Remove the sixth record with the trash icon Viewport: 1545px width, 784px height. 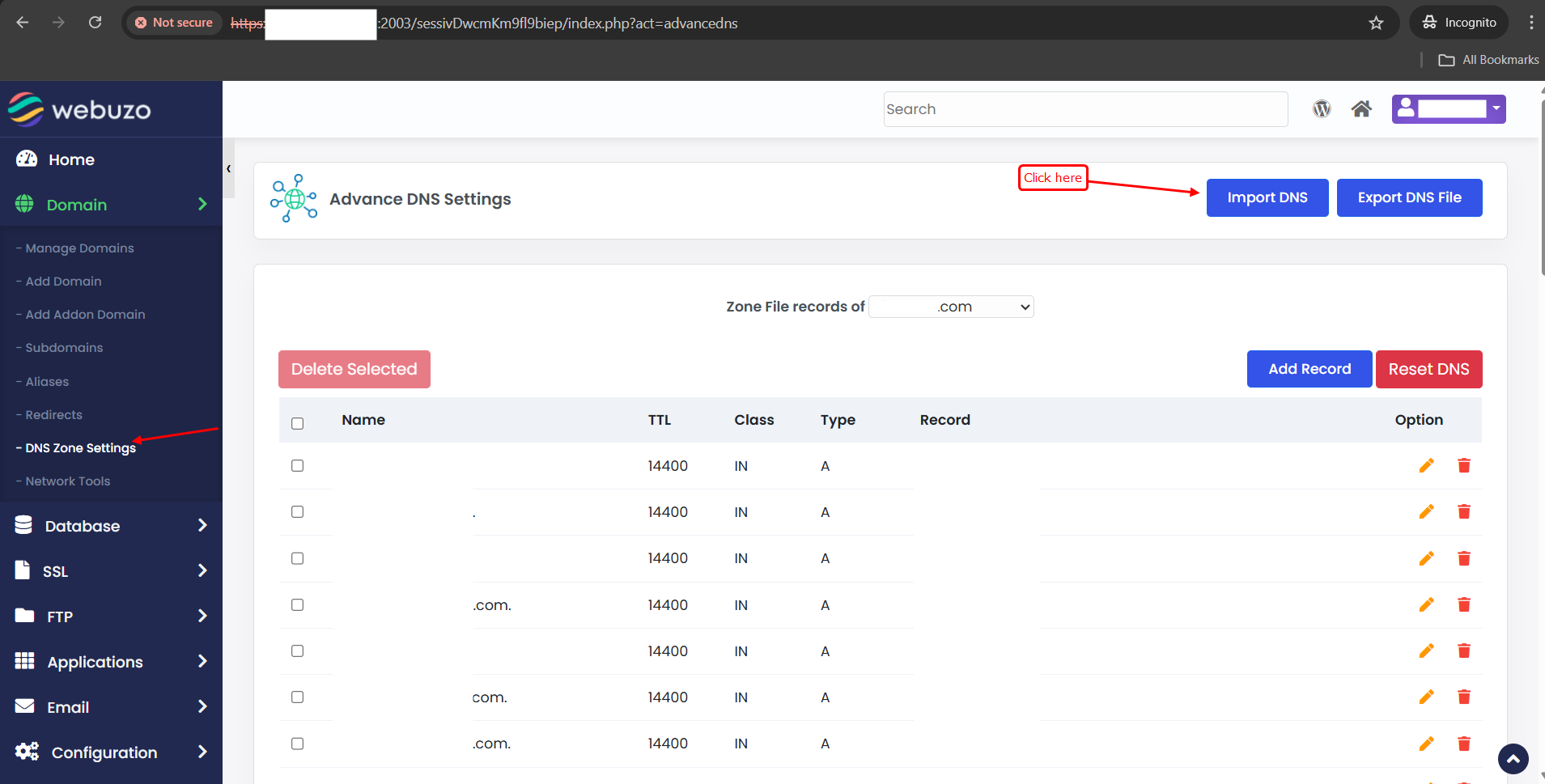(1464, 697)
